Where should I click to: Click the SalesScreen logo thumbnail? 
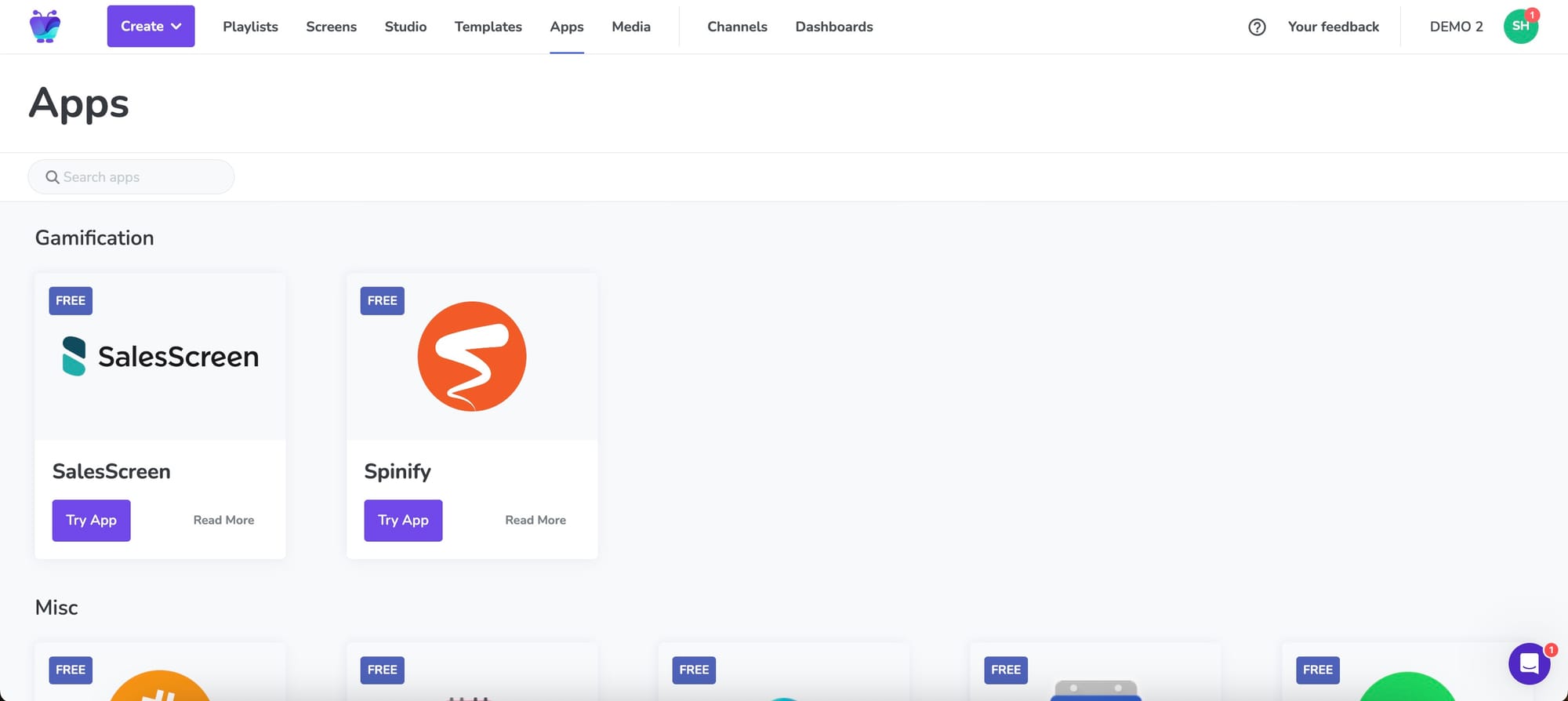pos(160,357)
